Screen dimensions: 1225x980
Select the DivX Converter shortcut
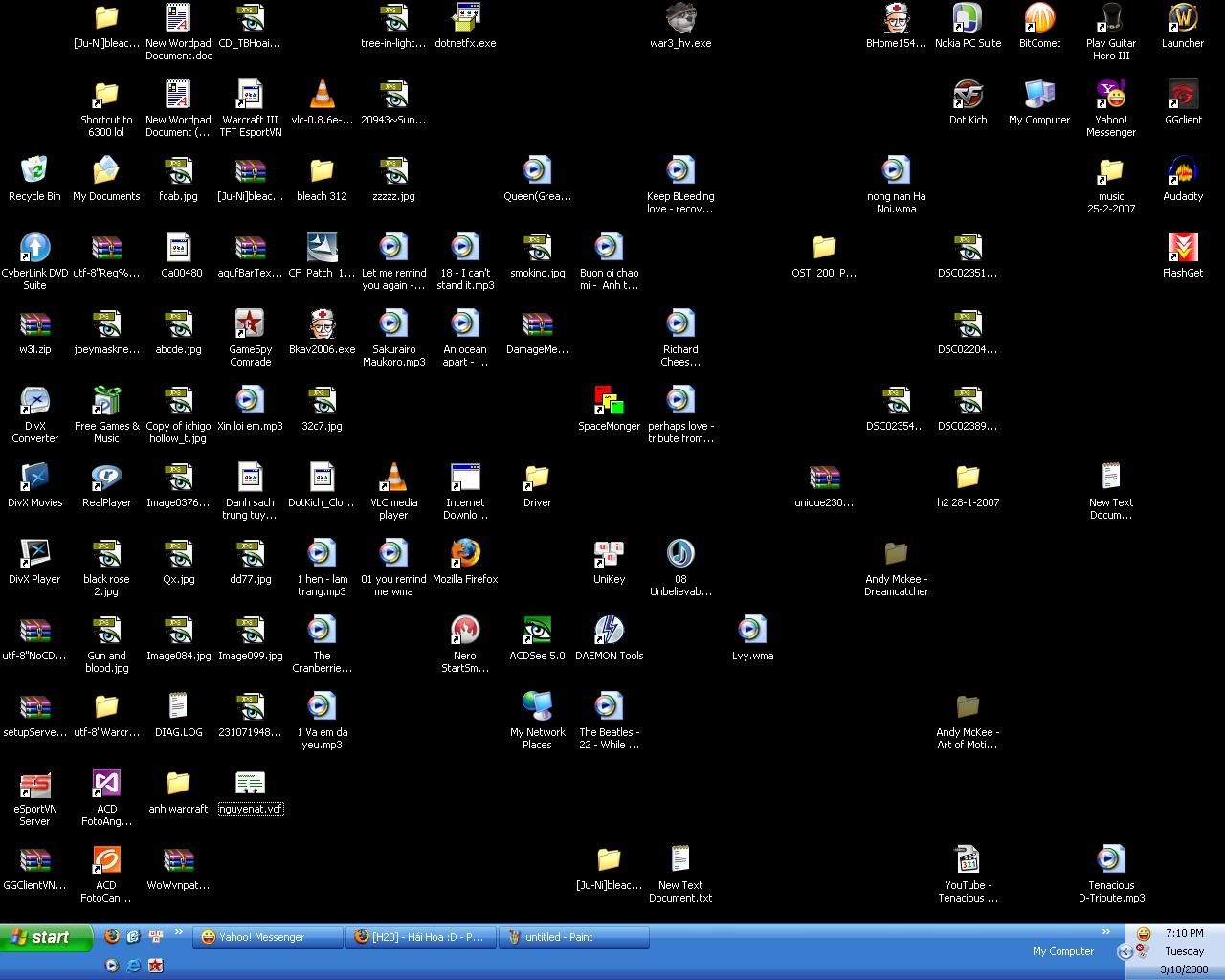tap(34, 413)
